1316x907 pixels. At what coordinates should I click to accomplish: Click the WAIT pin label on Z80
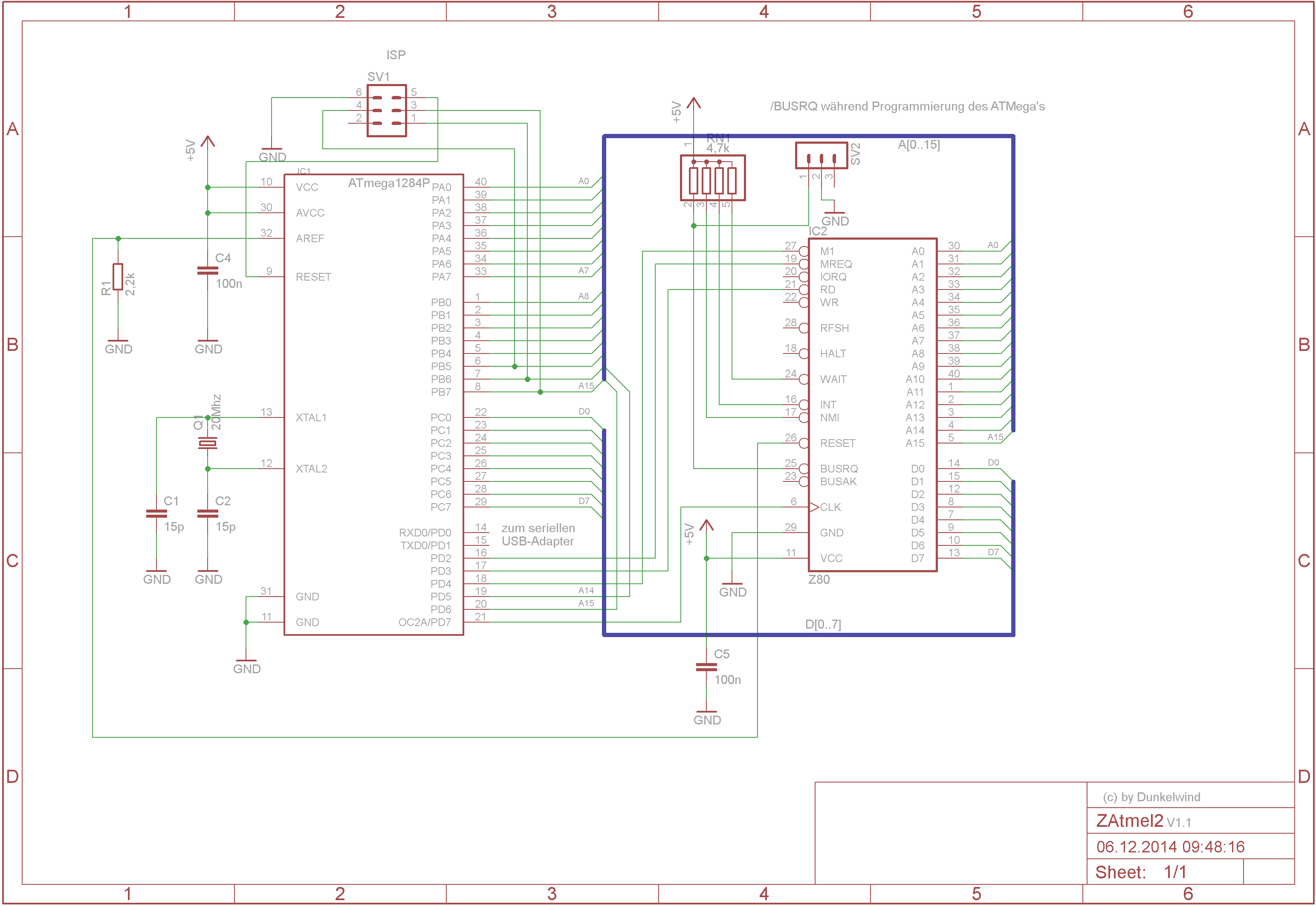coord(833,379)
